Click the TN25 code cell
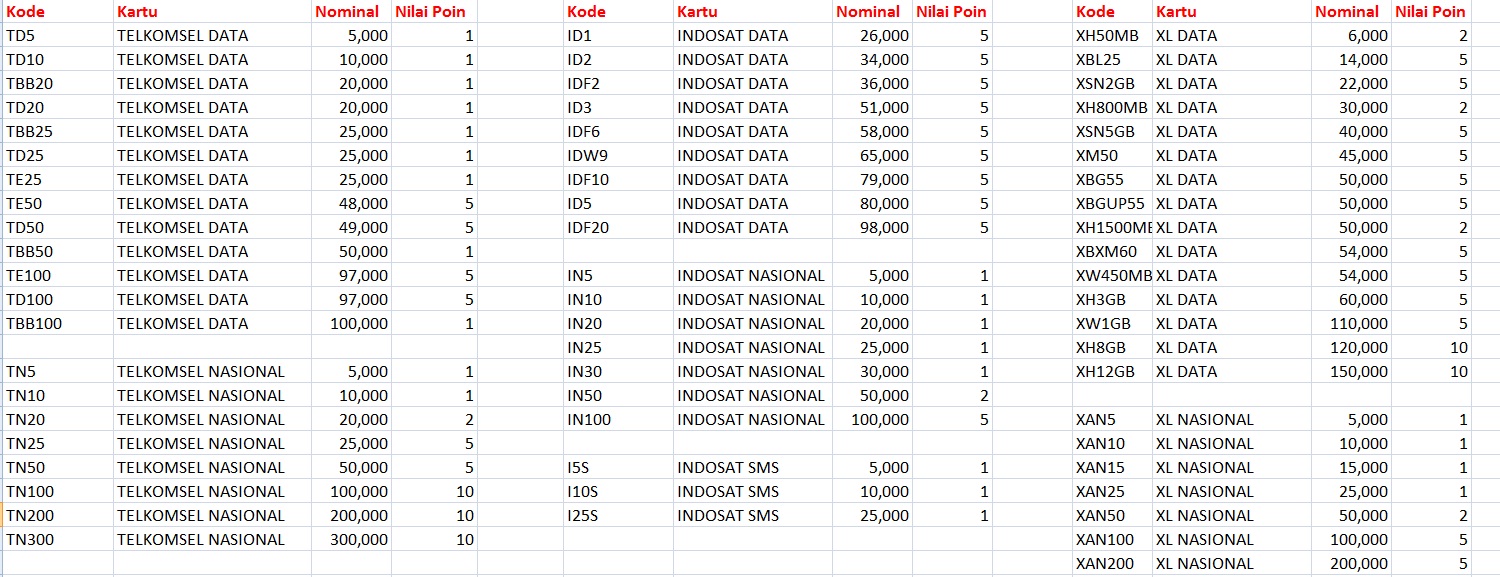The width and height of the screenshot is (1500, 577). coord(58,443)
